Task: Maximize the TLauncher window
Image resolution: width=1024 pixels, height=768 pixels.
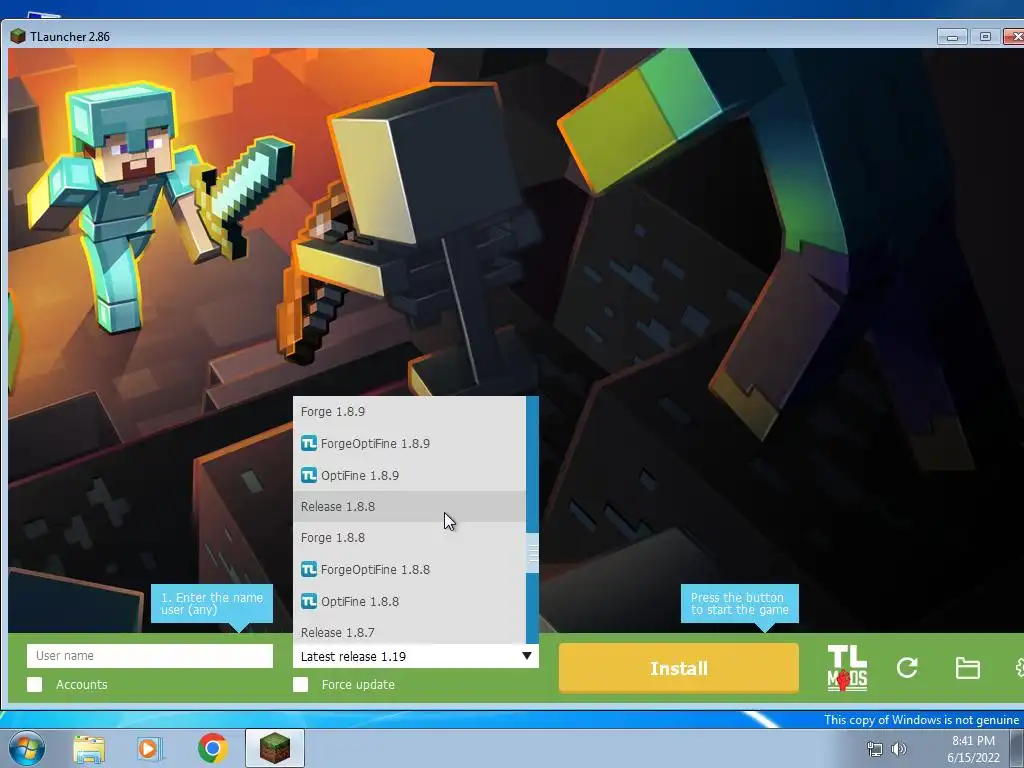Action: click(985, 37)
